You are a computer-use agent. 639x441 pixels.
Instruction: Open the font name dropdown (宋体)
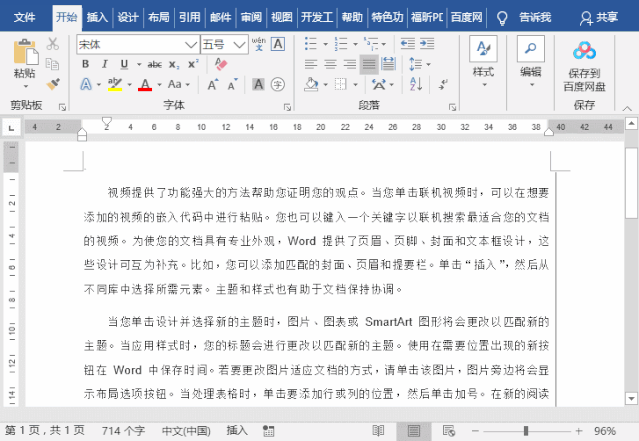(x=191, y=44)
